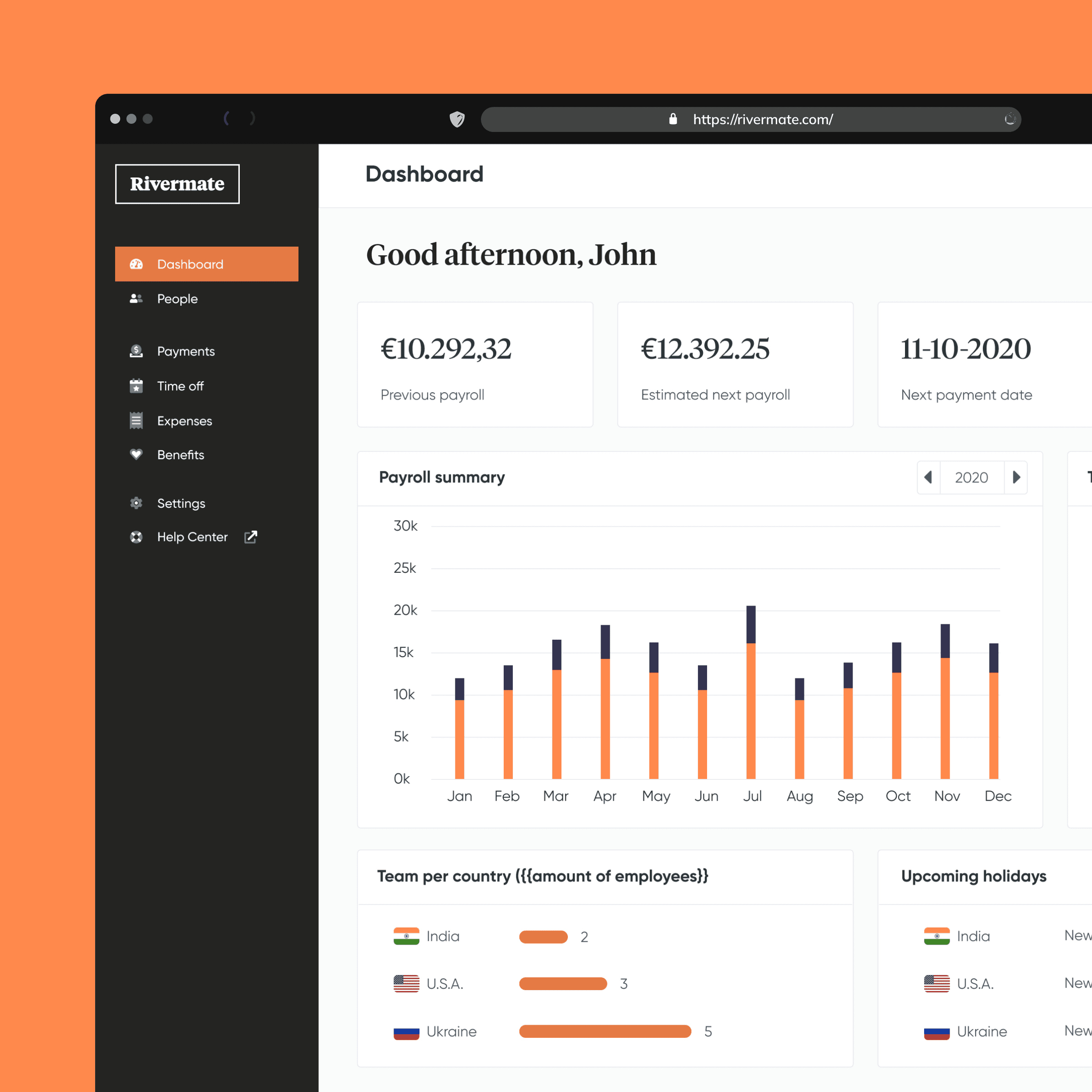Click the Payroll summary heading
1092x1092 pixels.
point(442,478)
